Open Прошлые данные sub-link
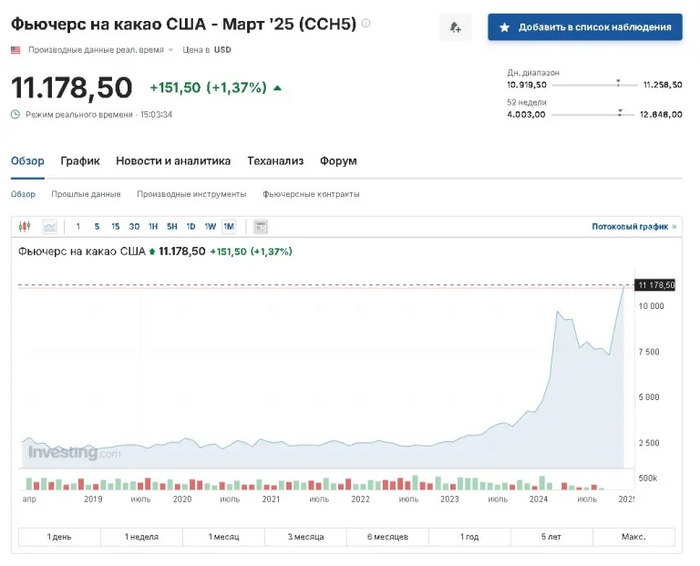The height and width of the screenshot is (566, 700). (86, 194)
